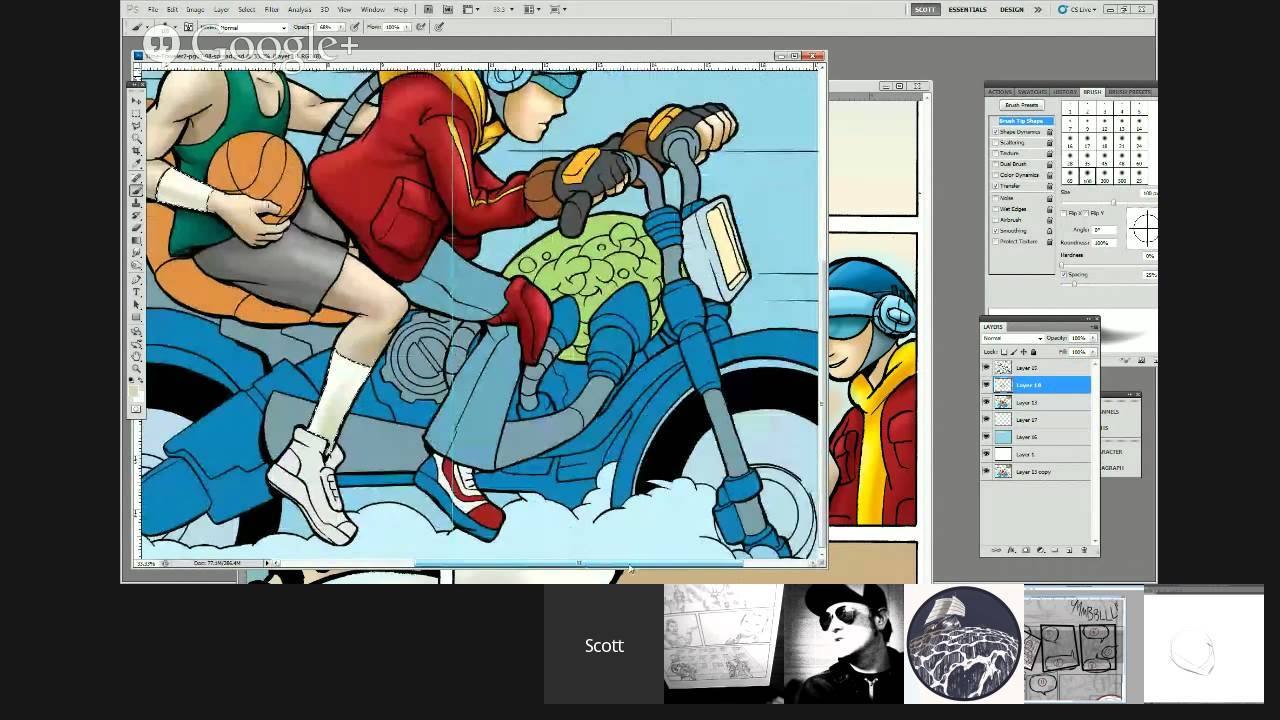Screen dimensions: 1280x720
Task: Open the Filter menu
Action: [x=272, y=10]
